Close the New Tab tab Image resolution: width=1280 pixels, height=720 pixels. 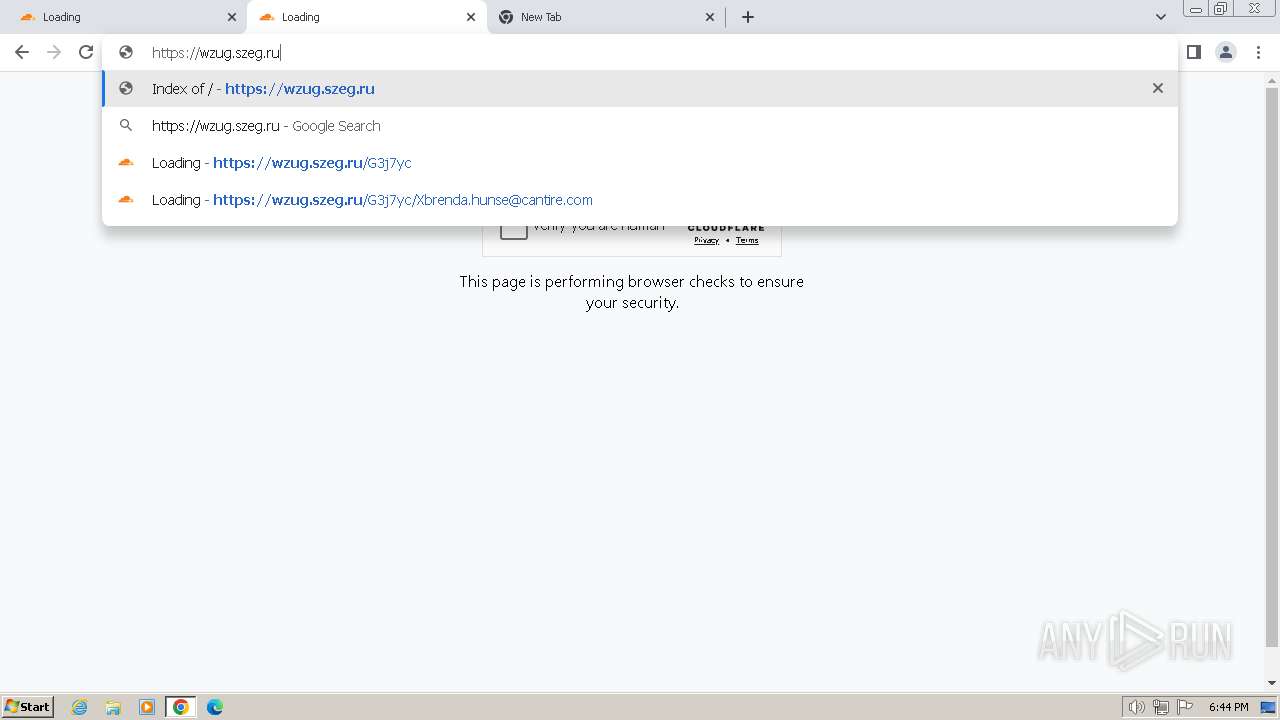(710, 17)
